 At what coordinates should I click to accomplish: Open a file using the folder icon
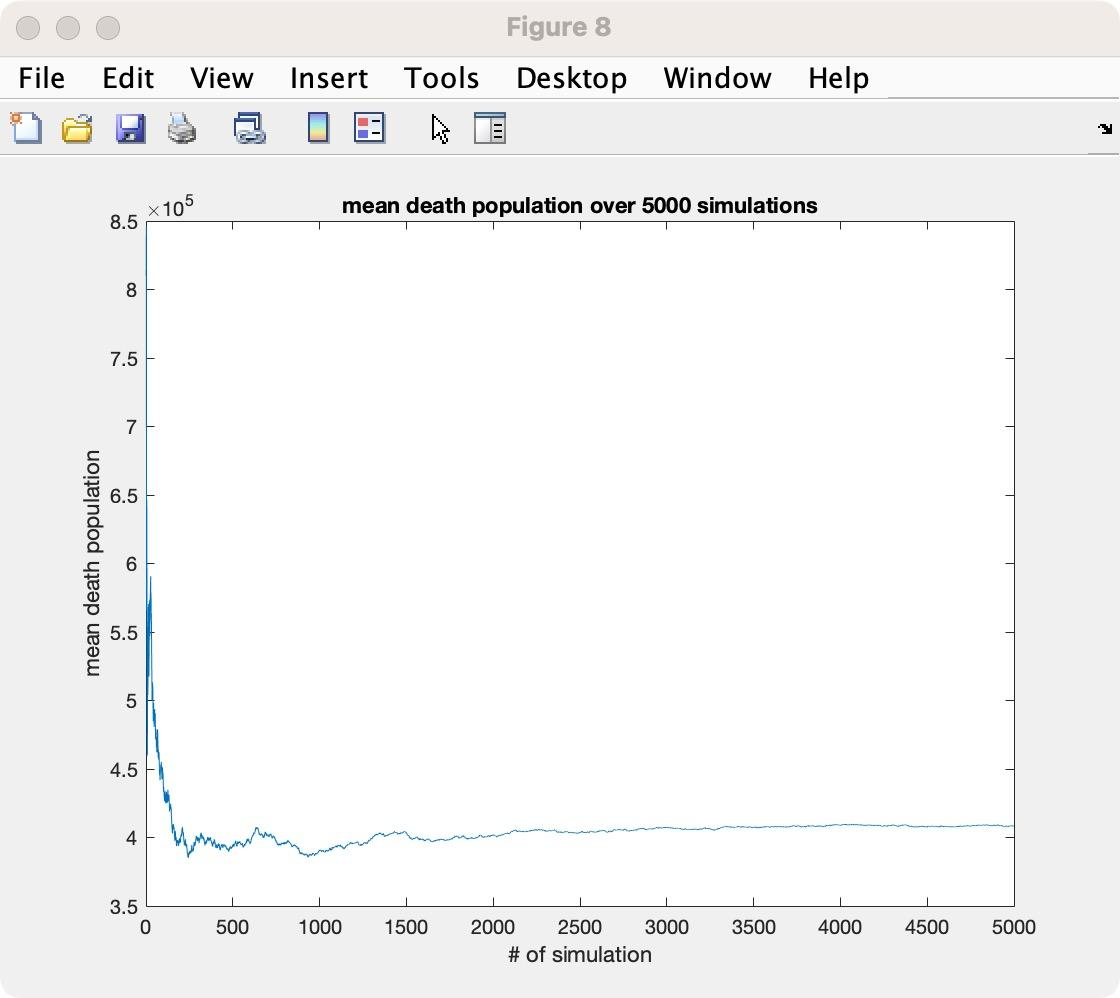pos(78,128)
